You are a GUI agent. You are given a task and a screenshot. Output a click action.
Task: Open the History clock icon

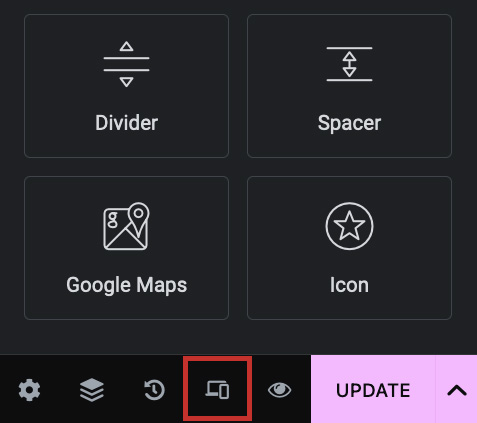[154, 390]
